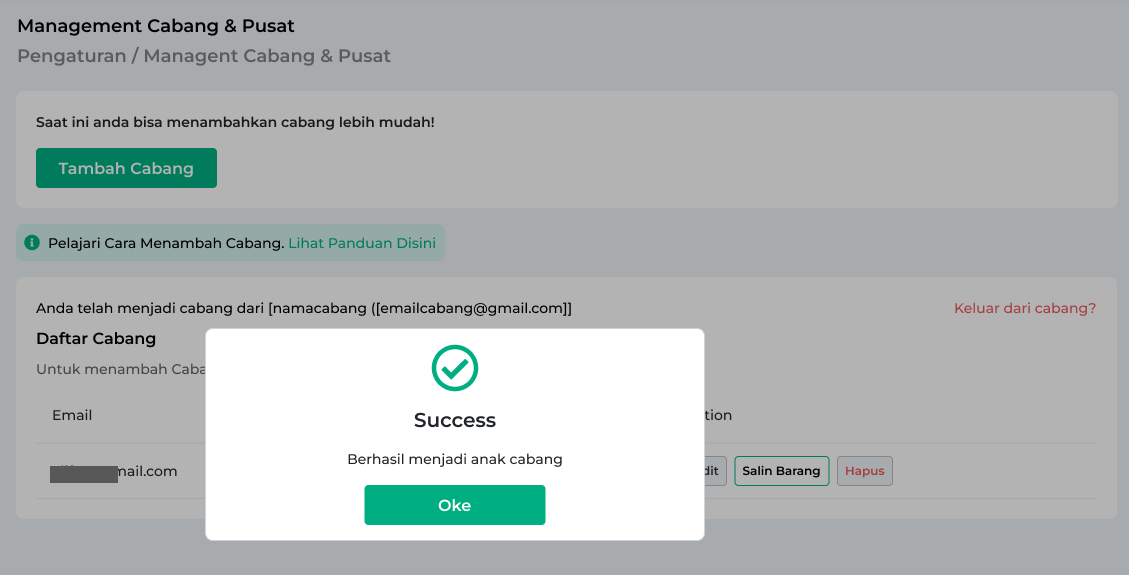Click the green info icon beside Pelajari Cara

(x=32, y=243)
